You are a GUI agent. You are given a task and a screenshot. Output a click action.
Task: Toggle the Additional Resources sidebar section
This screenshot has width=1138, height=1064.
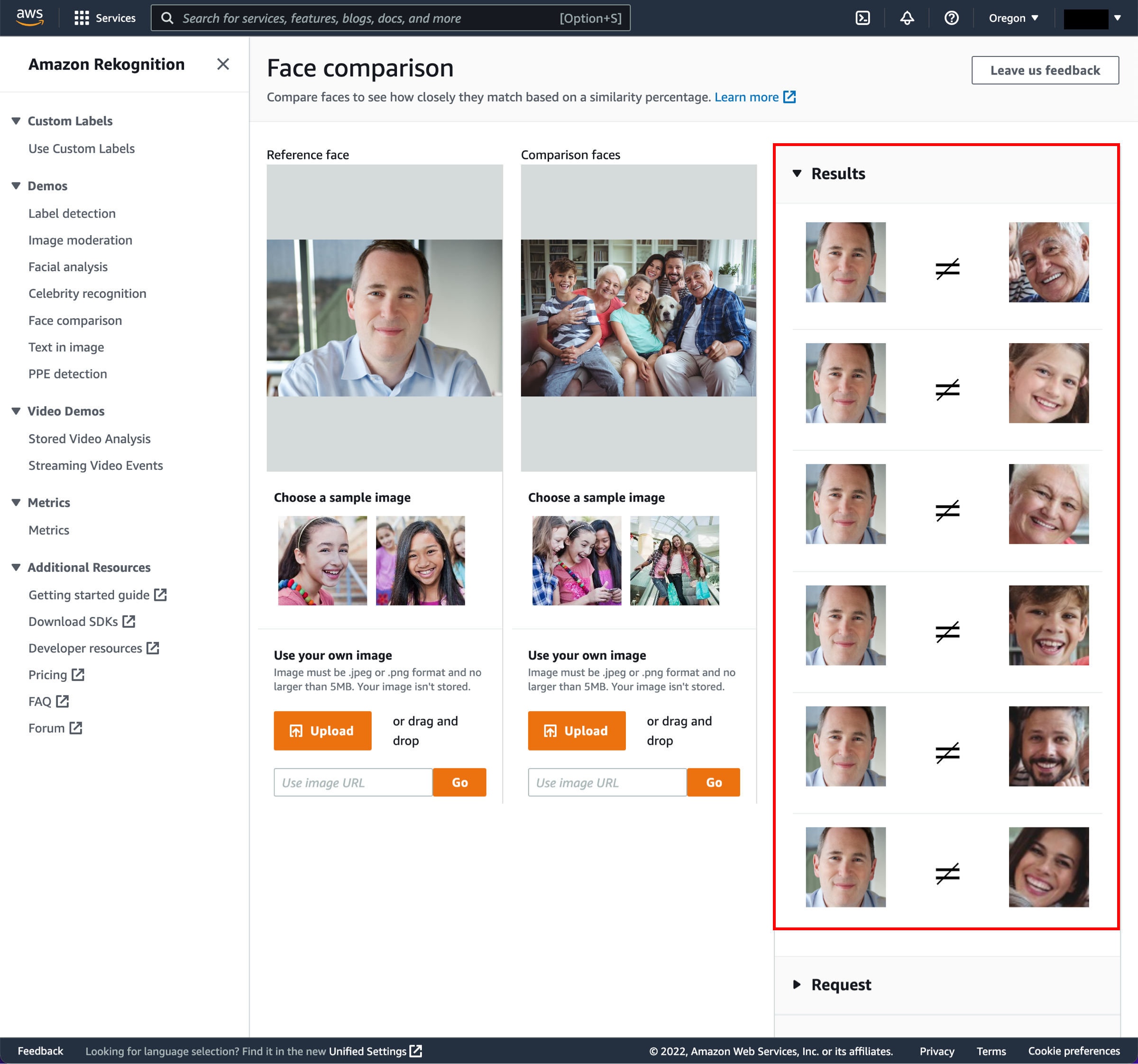(x=16, y=567)
